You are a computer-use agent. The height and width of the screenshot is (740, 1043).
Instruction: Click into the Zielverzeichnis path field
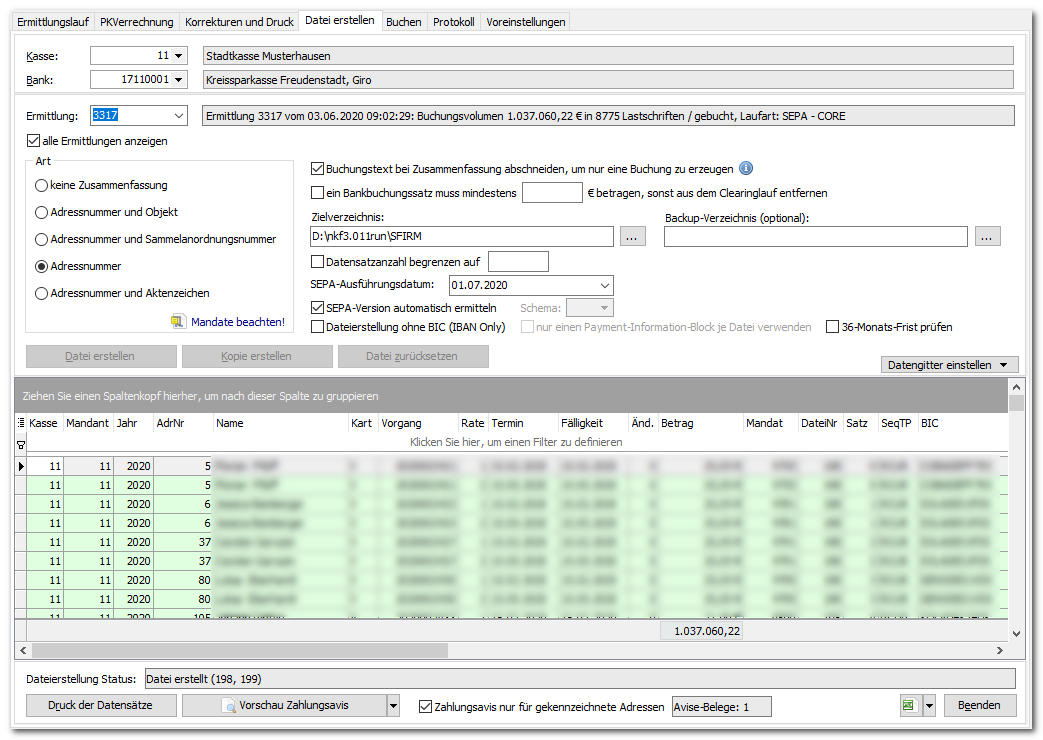(462, 236)
